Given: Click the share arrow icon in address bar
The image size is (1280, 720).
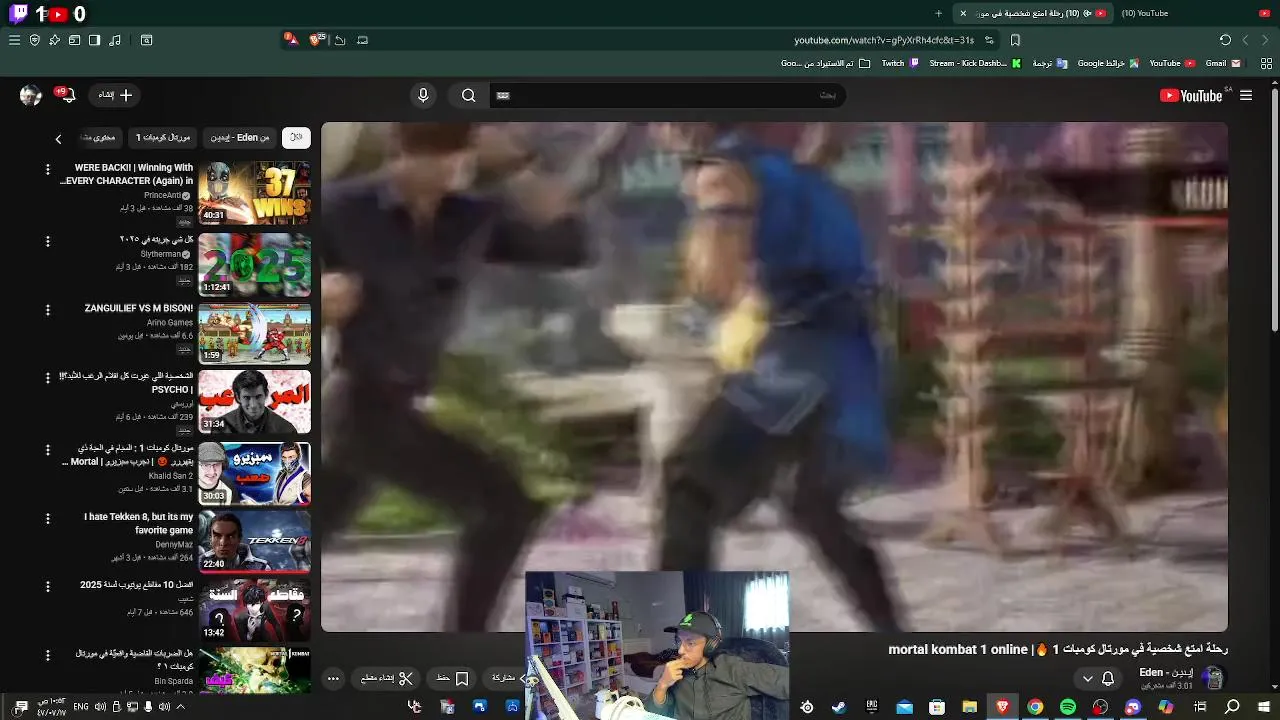Looking at the screenshot, I should tap(340, 40).
